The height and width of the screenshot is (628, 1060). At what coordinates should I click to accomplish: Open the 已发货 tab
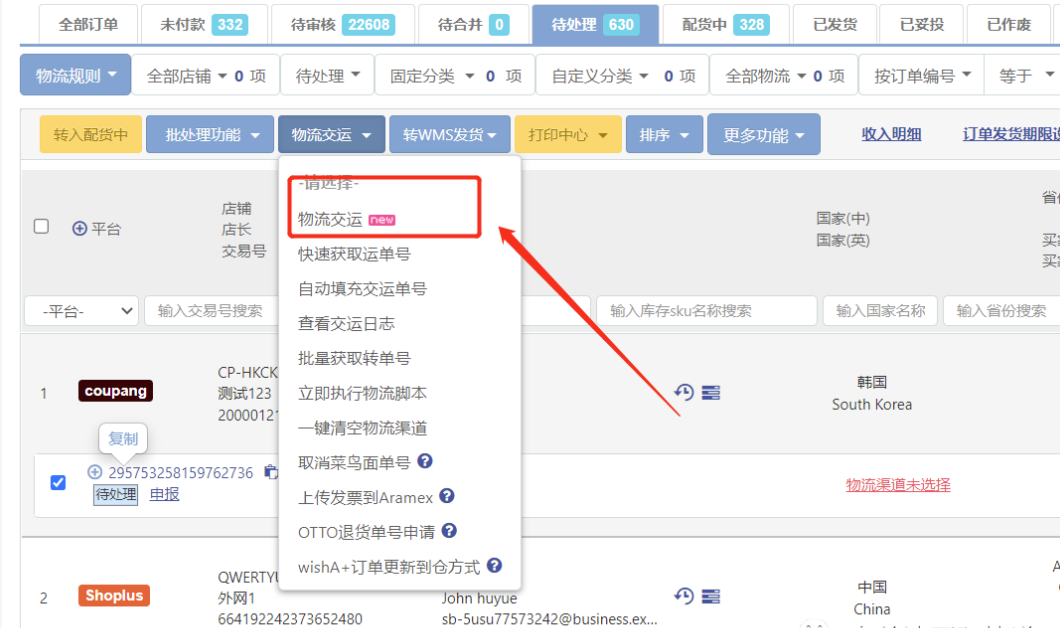point(835,25)
